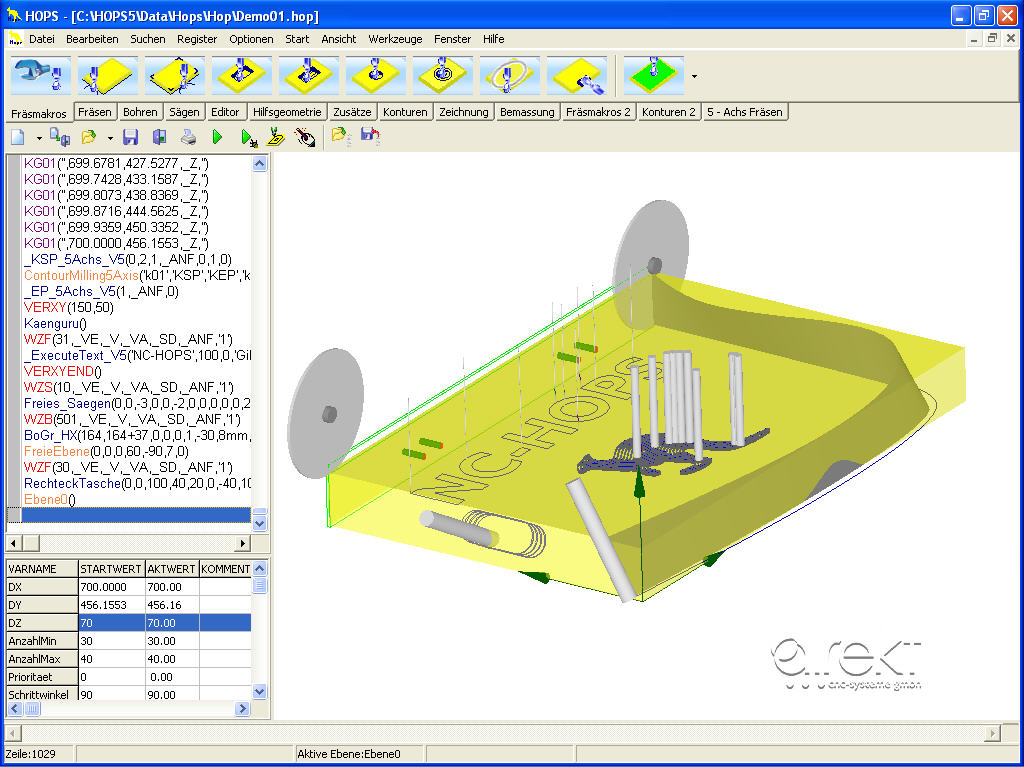
Task: Select the Konturen 2 tab
Action: coord(669,112)
